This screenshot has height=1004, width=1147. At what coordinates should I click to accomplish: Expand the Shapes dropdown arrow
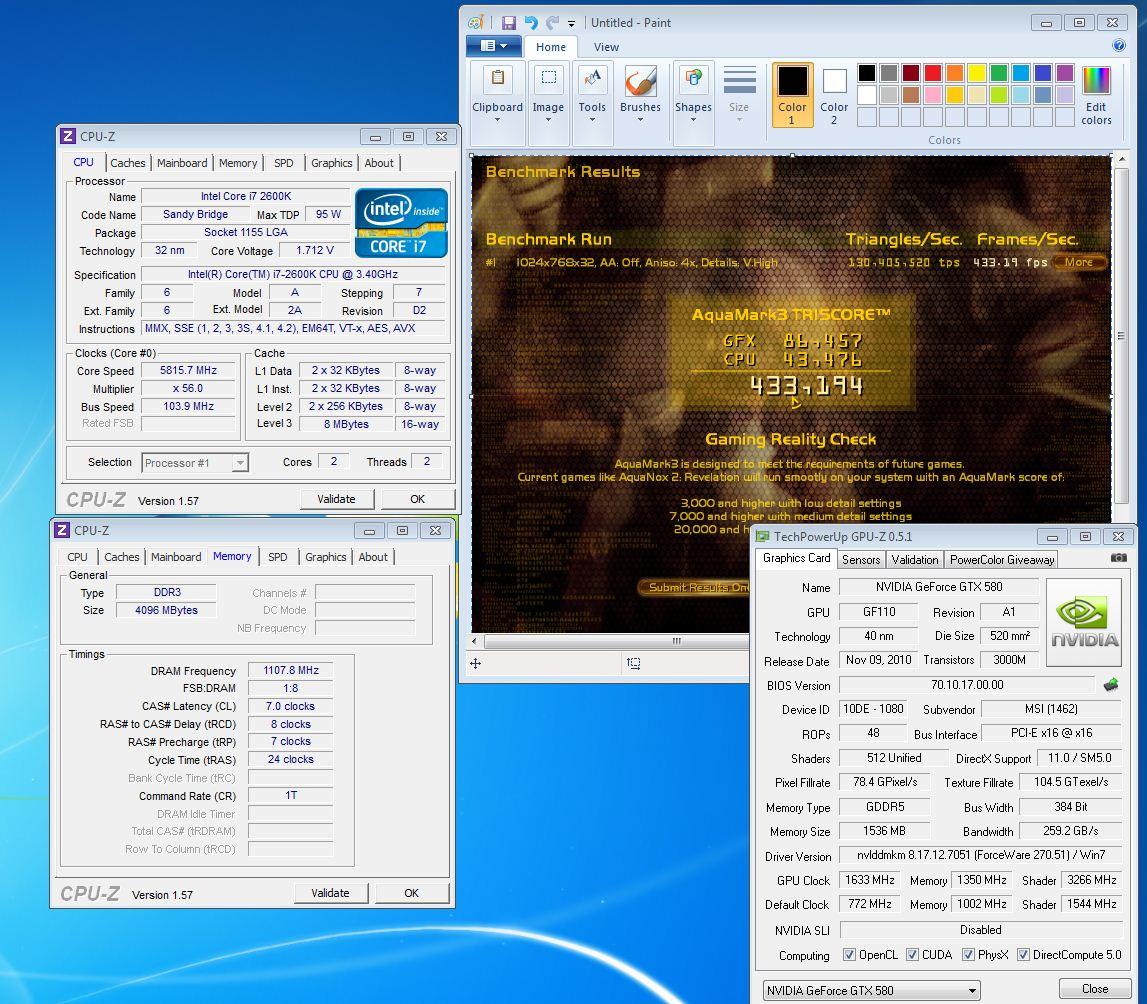[693, 120]
